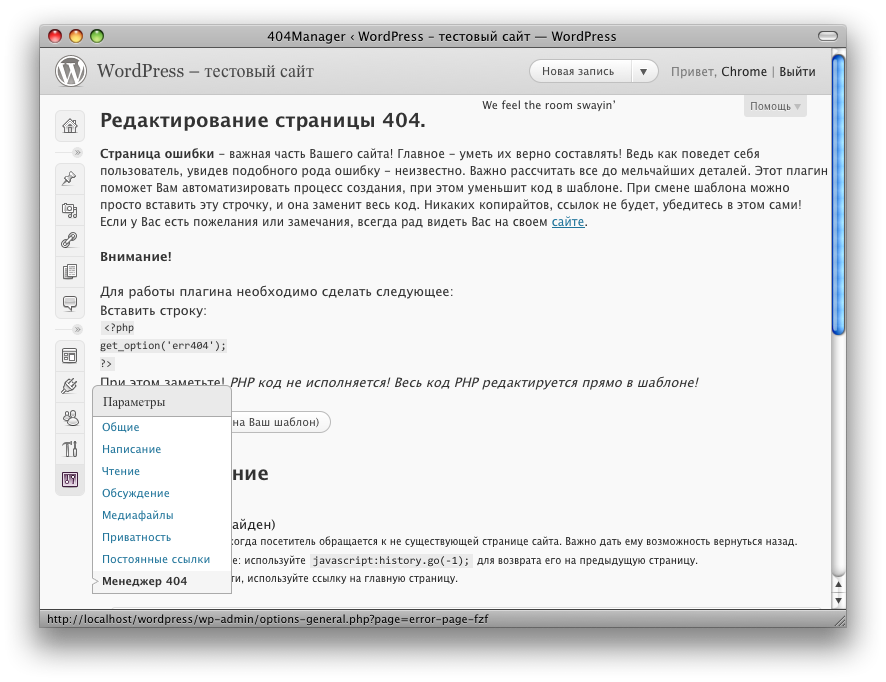The height and width of the screenshot is (682, 886).
Task: Open the Users icon in sidebar
Action: [x=70, y=418]
